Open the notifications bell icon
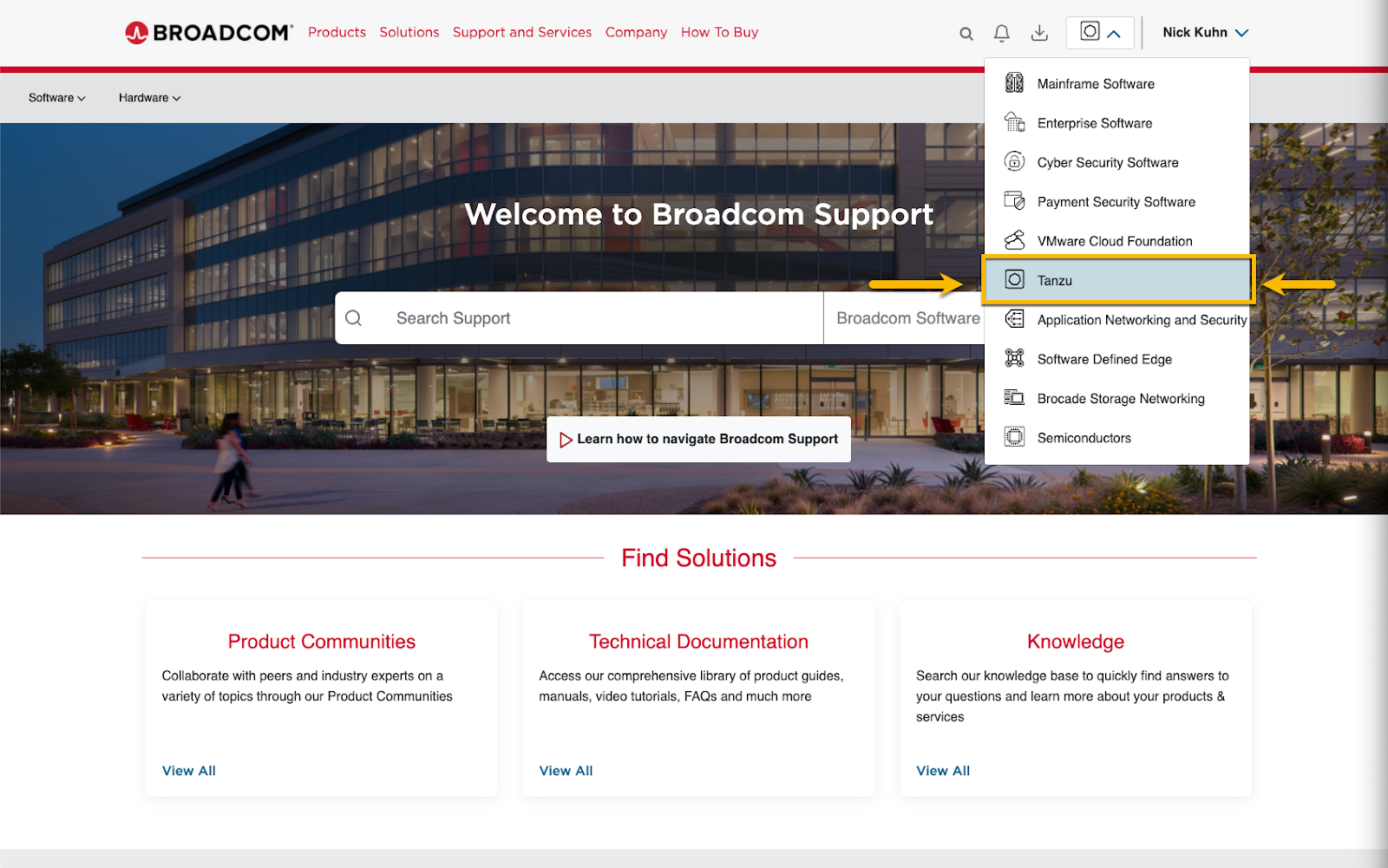 coord(1001,33)
